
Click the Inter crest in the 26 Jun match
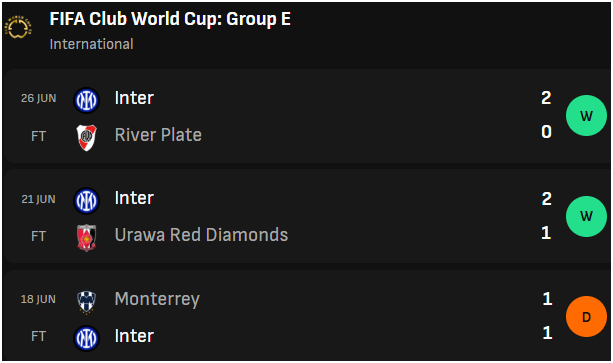tap(86, 100)
